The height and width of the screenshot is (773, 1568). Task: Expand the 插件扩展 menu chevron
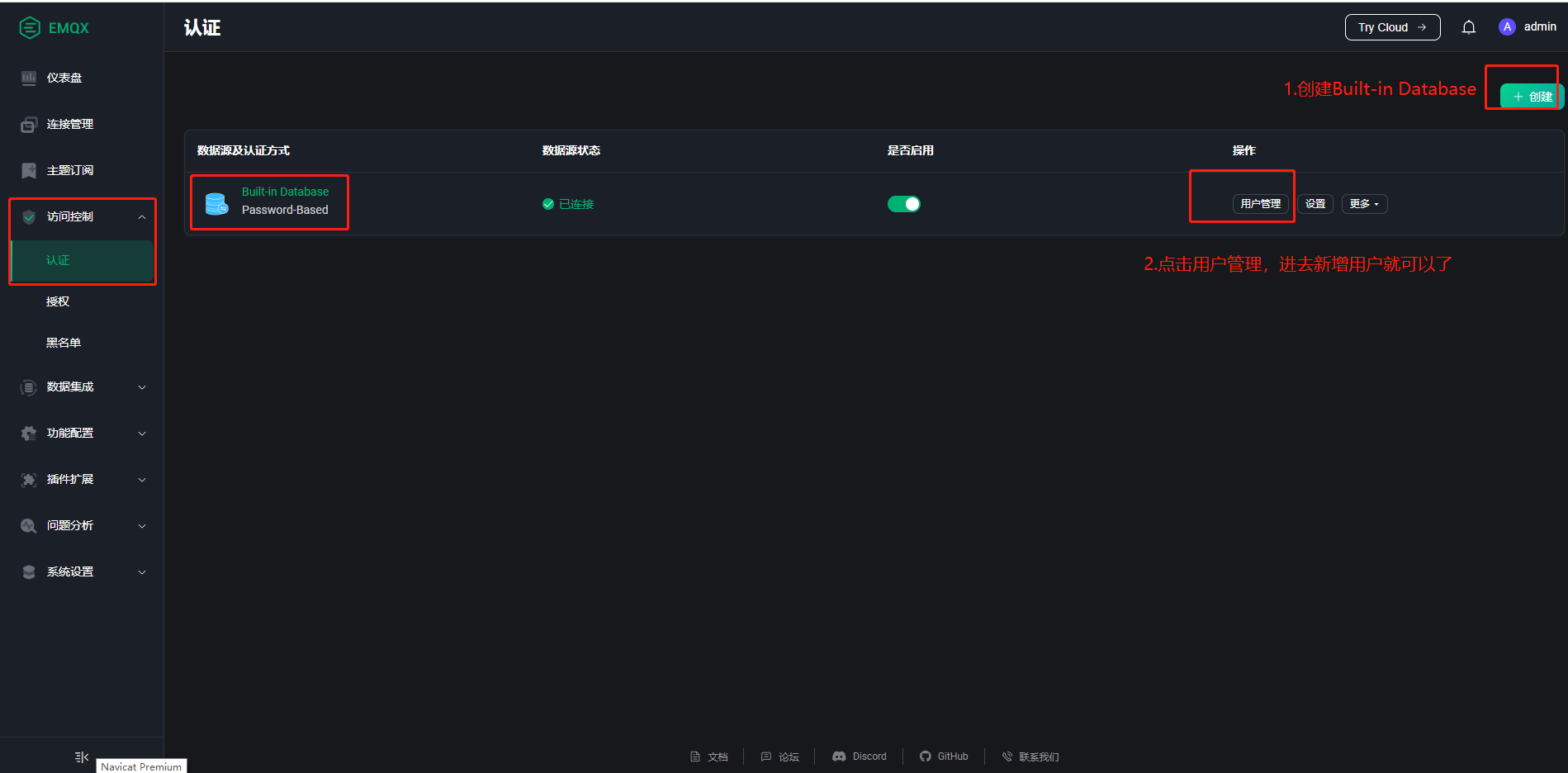[x=142, y=480]
